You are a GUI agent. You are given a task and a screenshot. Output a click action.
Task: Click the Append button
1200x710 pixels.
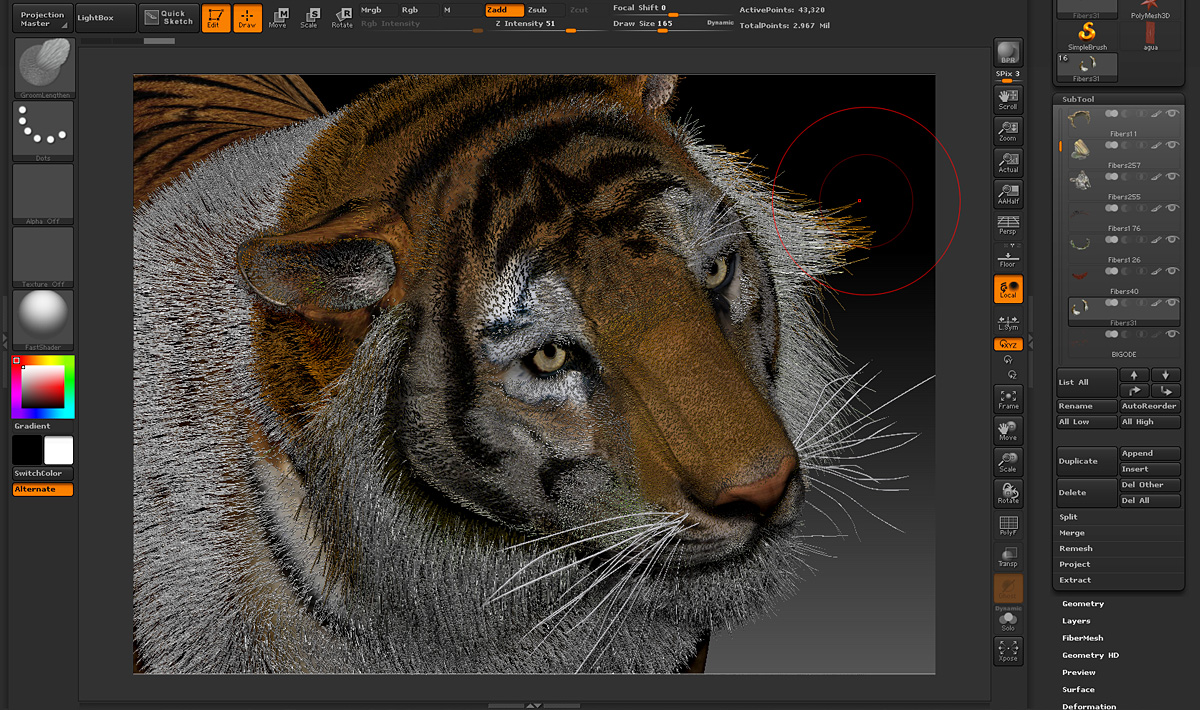pos(1150,453)
